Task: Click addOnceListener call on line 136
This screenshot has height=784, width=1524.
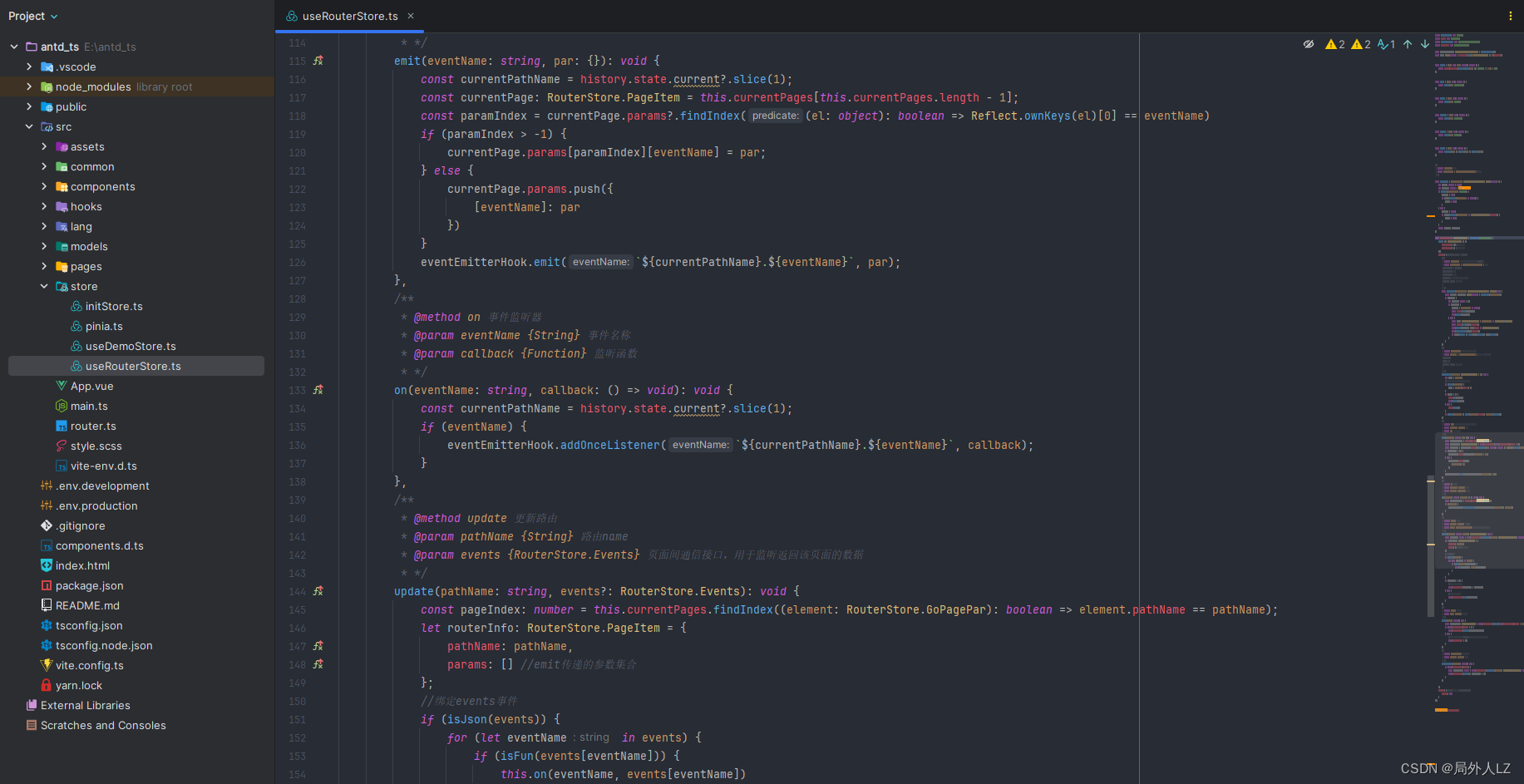Action: click(610, 445)
